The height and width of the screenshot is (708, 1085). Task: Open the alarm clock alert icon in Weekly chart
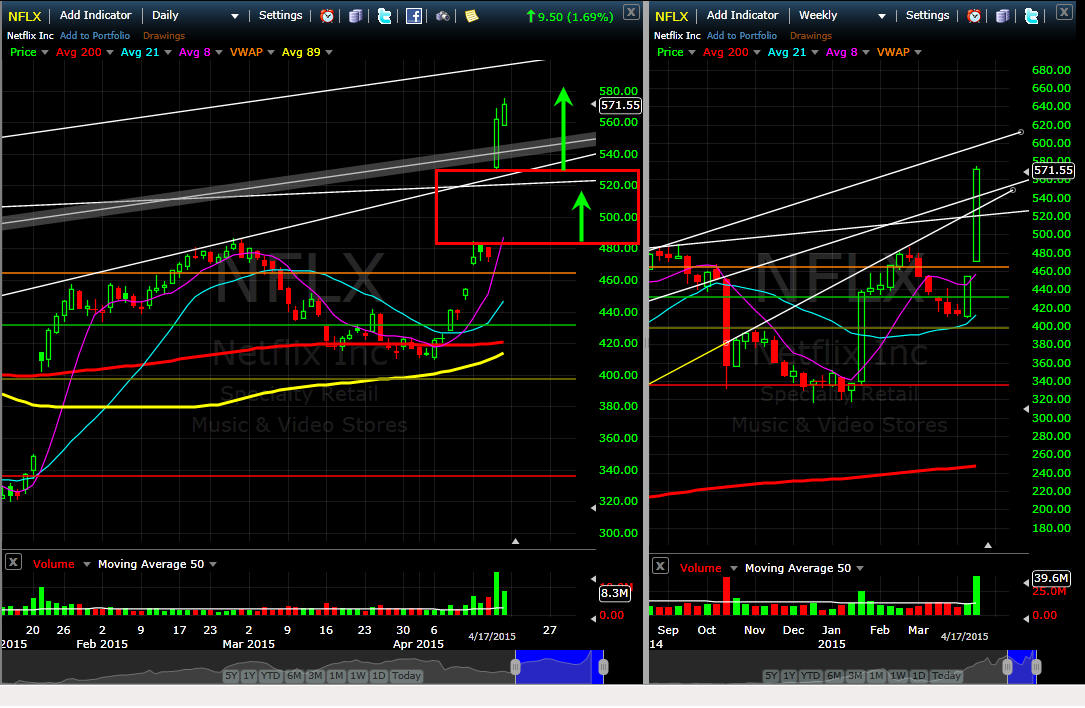tap(974, 16)
